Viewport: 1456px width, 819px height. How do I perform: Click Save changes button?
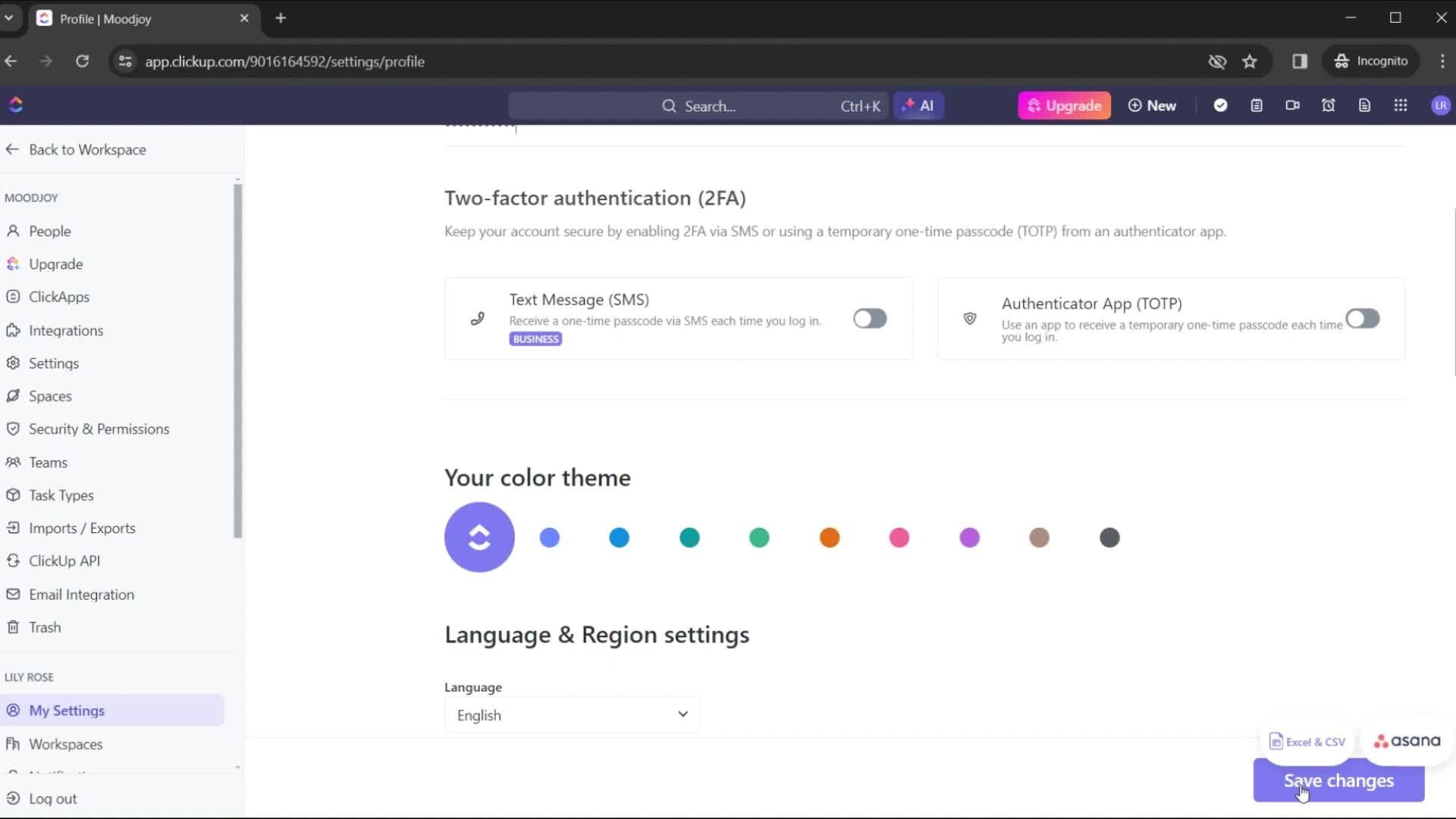[x=1338, y=780]
